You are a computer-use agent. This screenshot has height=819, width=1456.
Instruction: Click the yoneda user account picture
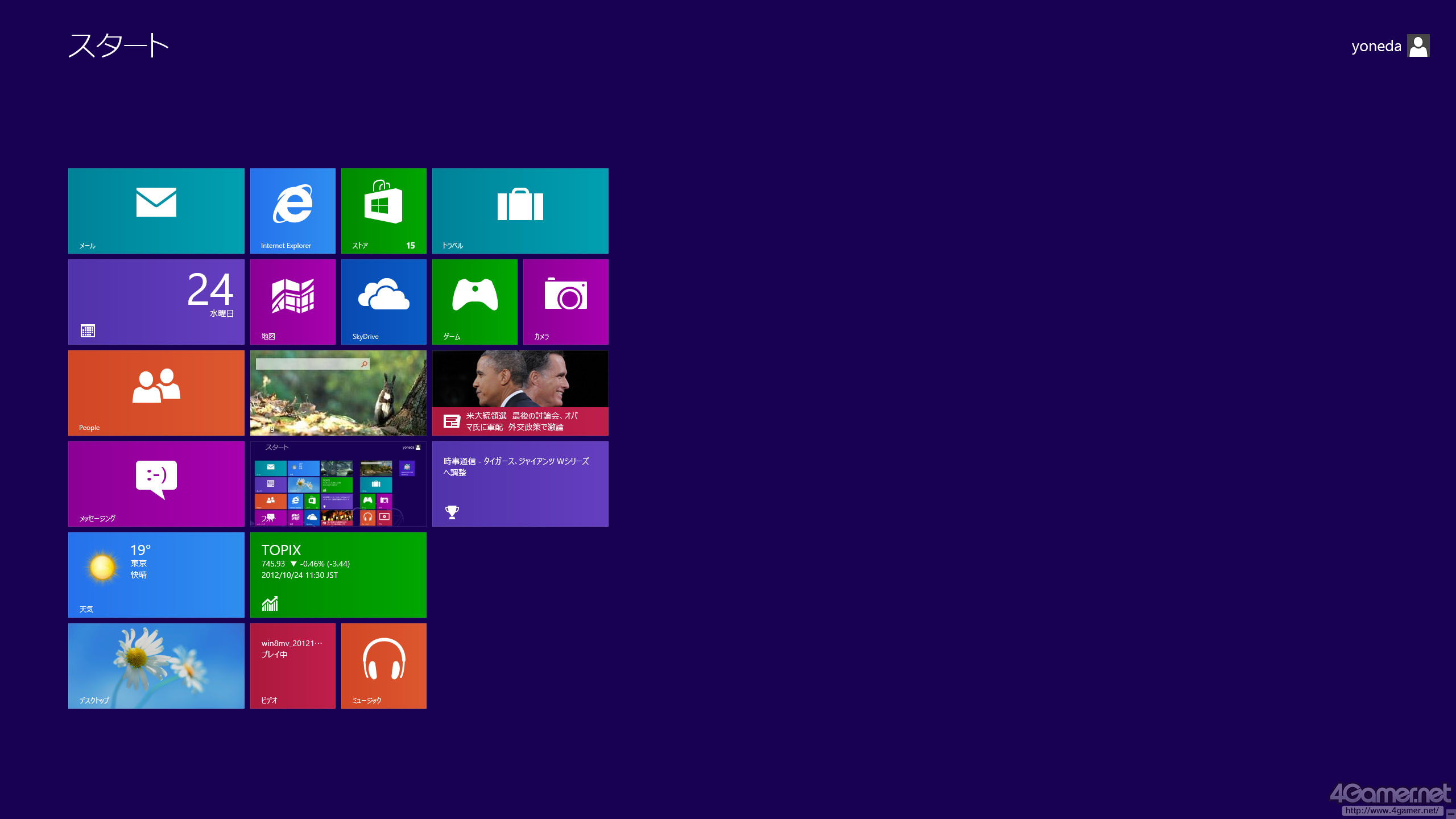(x=1418, y=46)
